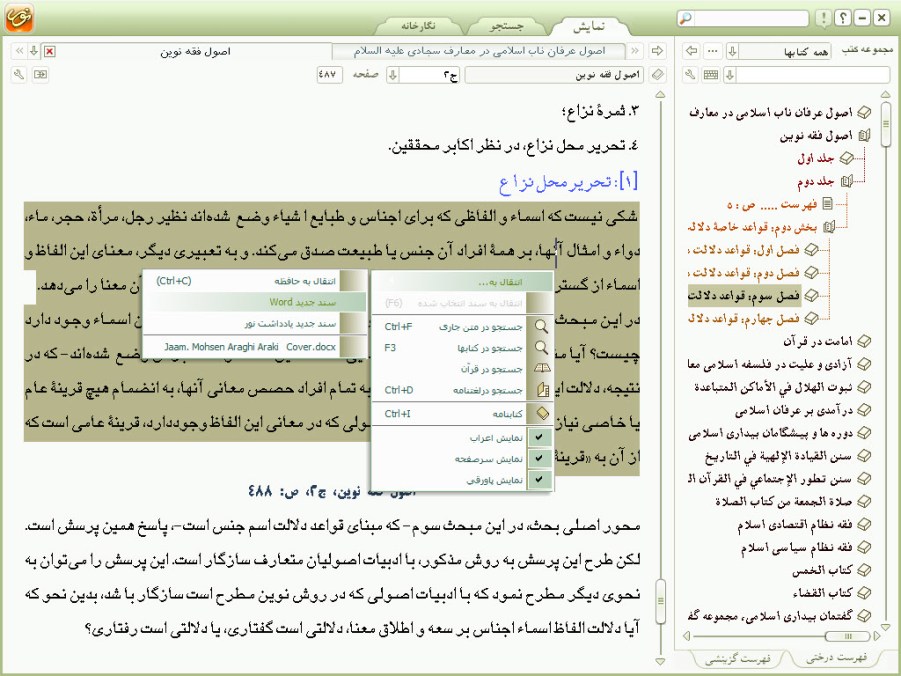
Task: Click the dictionary icon for جستجو درلغتنامه
Action: point(542,390)
